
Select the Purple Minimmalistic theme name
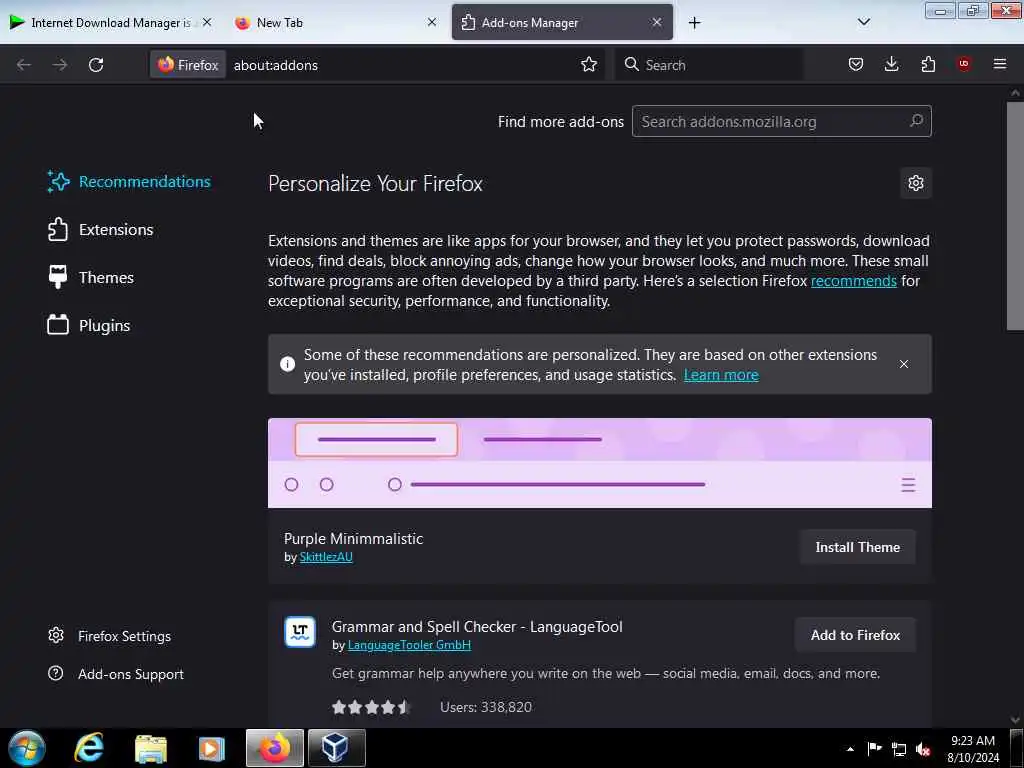(x=353, y=539)
